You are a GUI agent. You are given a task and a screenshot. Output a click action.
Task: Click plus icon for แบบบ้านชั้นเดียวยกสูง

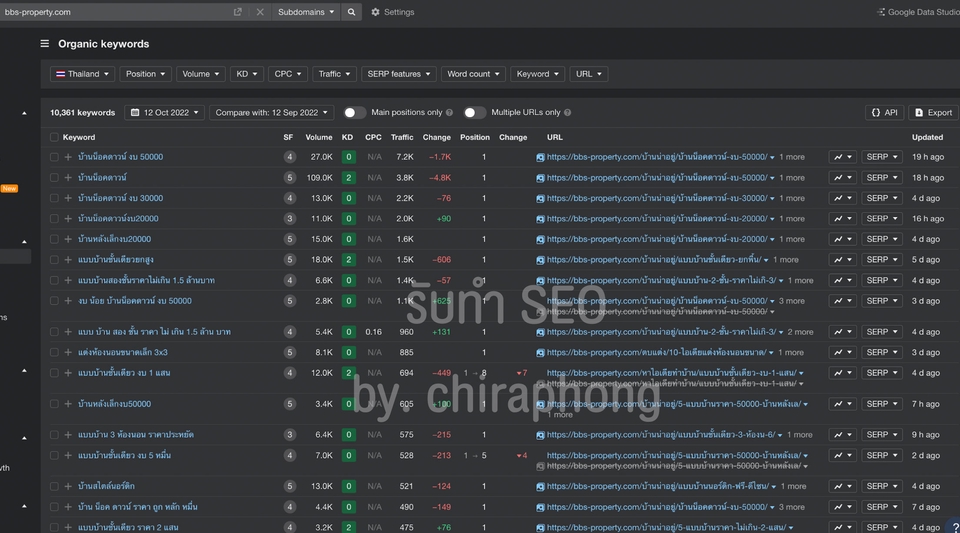coord(68,260)
